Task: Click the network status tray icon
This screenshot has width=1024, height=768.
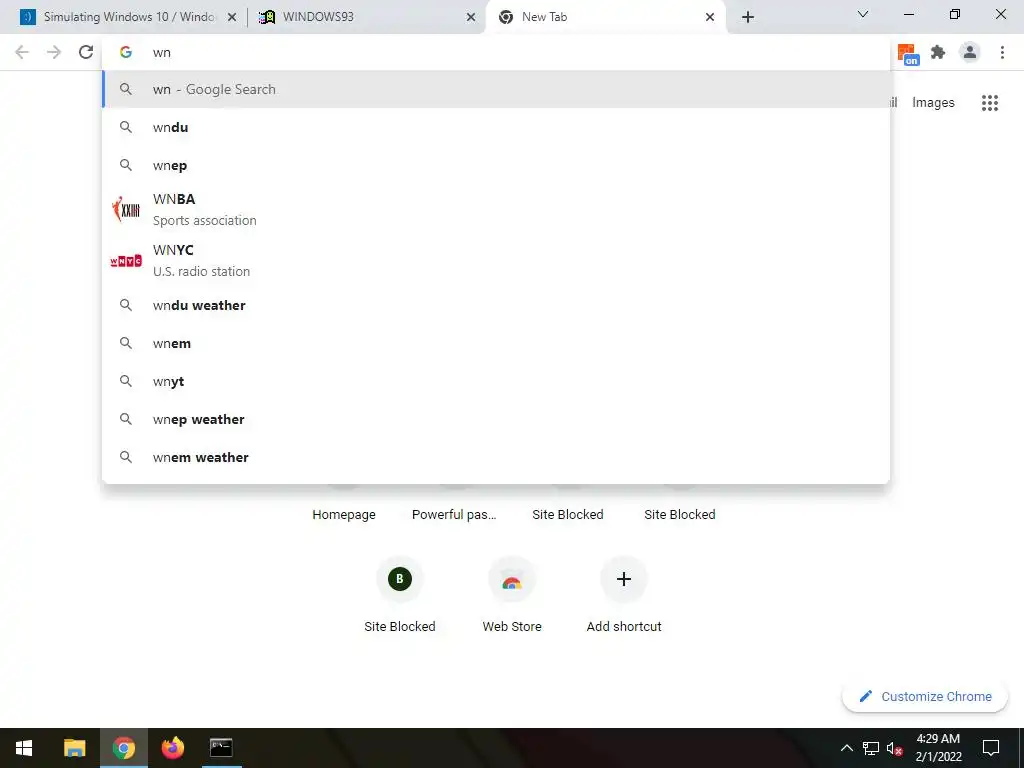Action: point(871,748)
